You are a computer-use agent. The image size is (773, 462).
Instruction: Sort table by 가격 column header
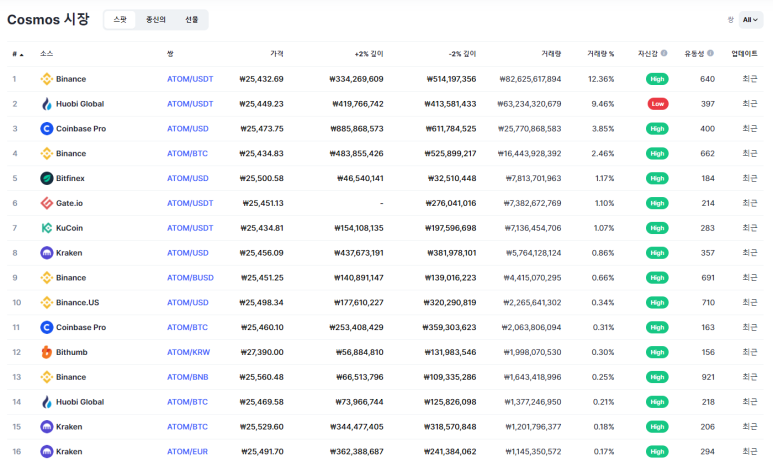pos(277,54)
